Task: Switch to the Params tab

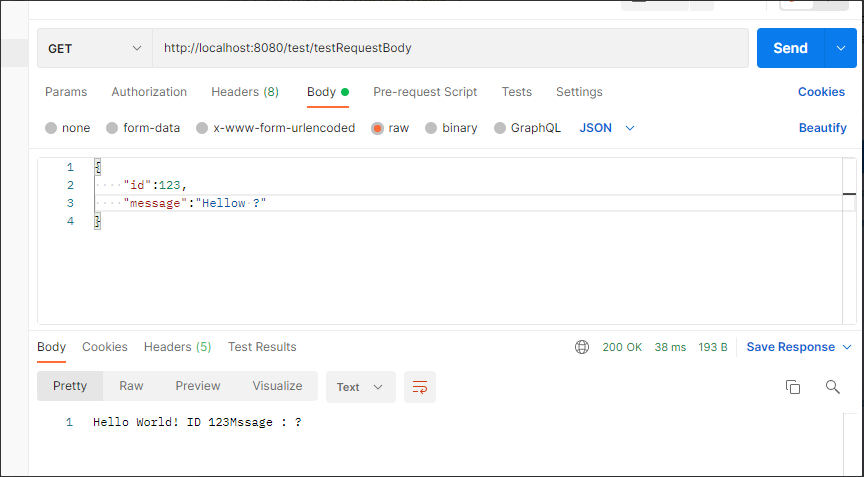Action: click(66, 92)
